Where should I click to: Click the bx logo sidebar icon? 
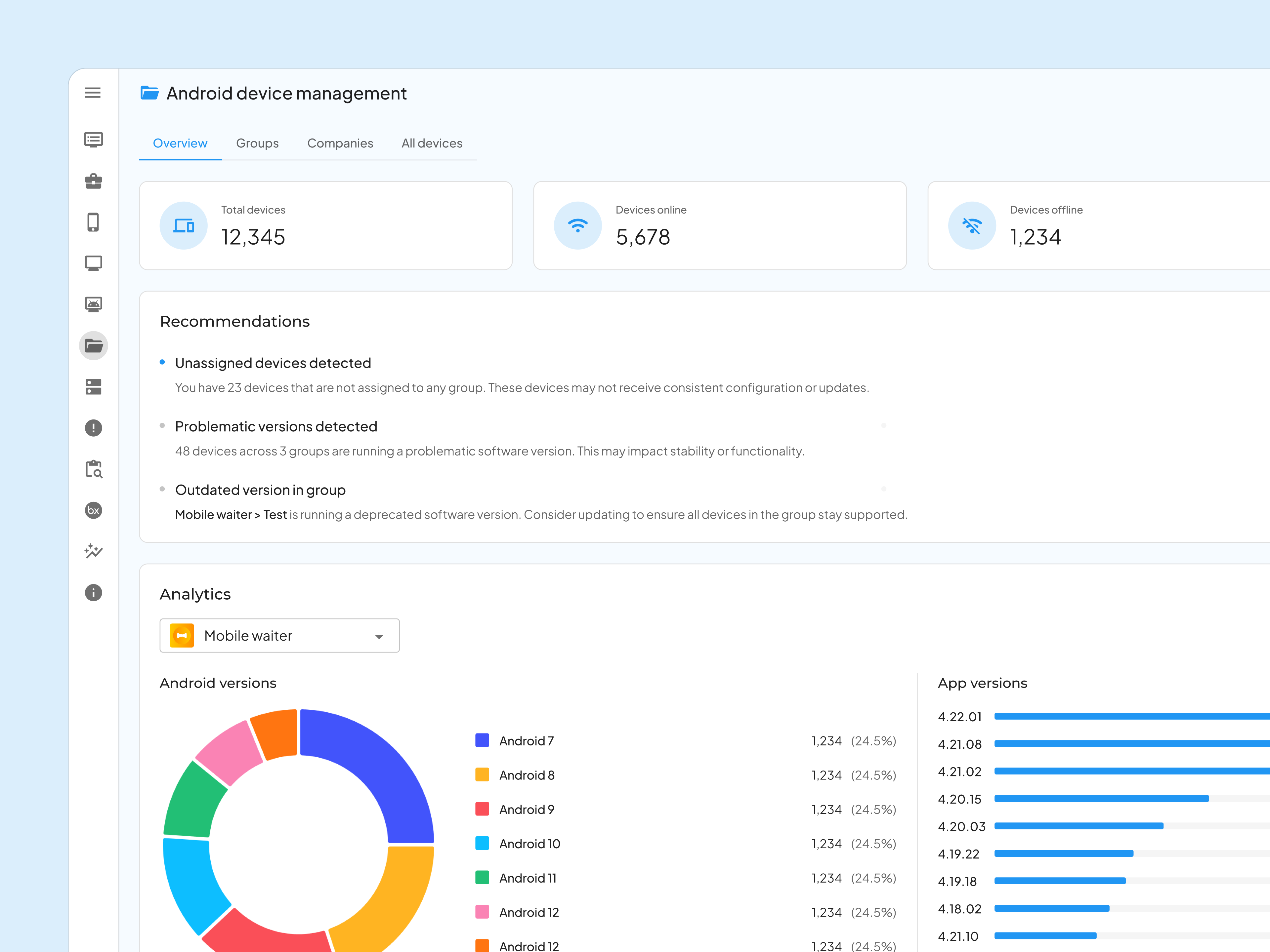[x=93, y=510]
